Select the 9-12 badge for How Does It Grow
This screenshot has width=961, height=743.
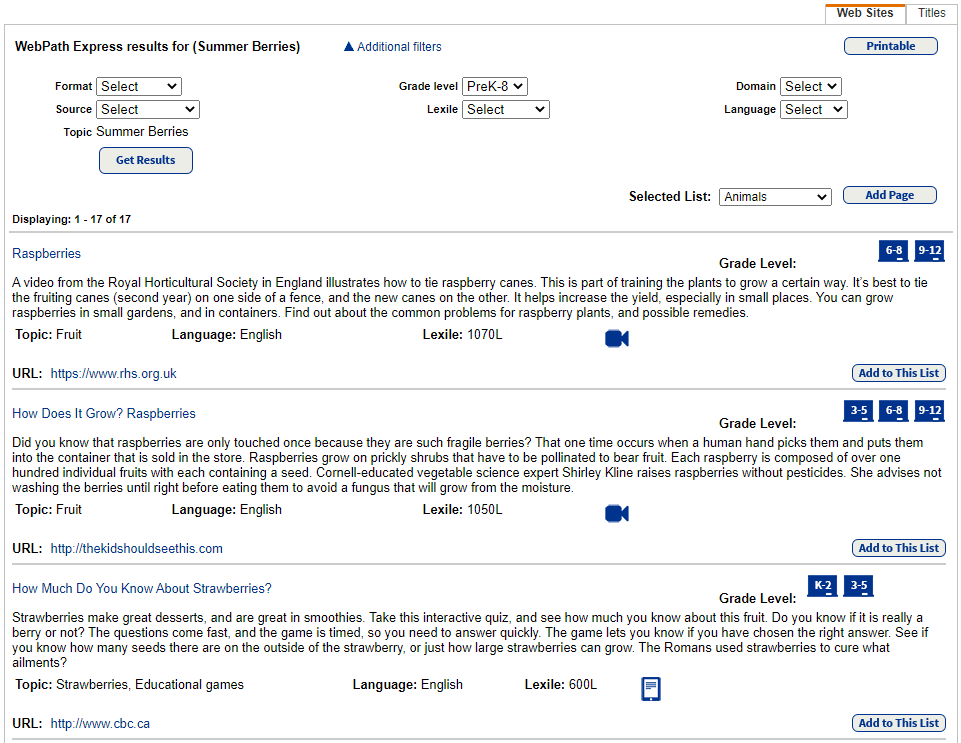[x=929, y=411]
